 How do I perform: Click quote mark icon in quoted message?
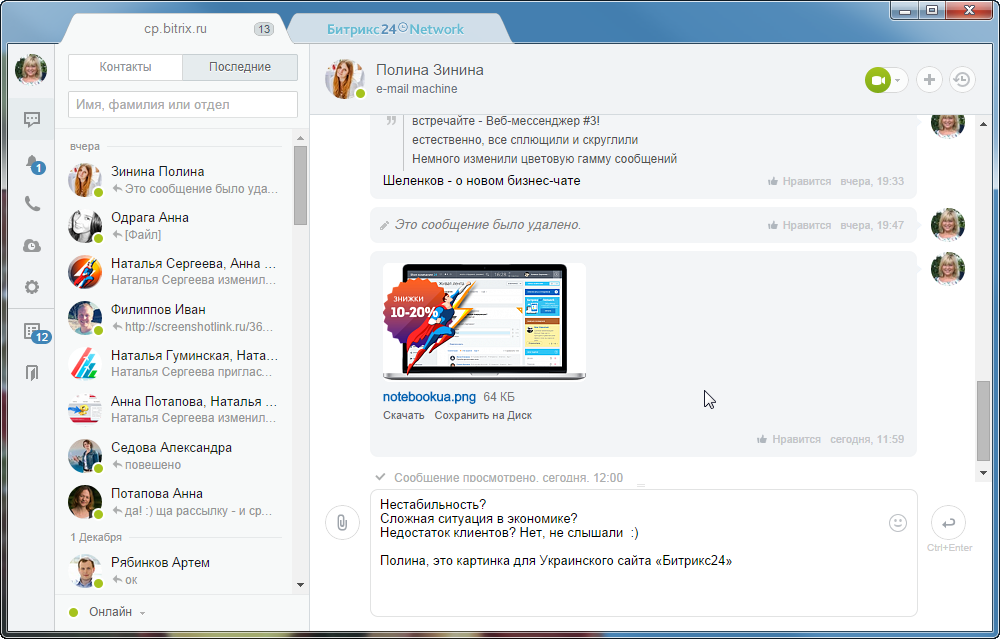tap(392, 121)
